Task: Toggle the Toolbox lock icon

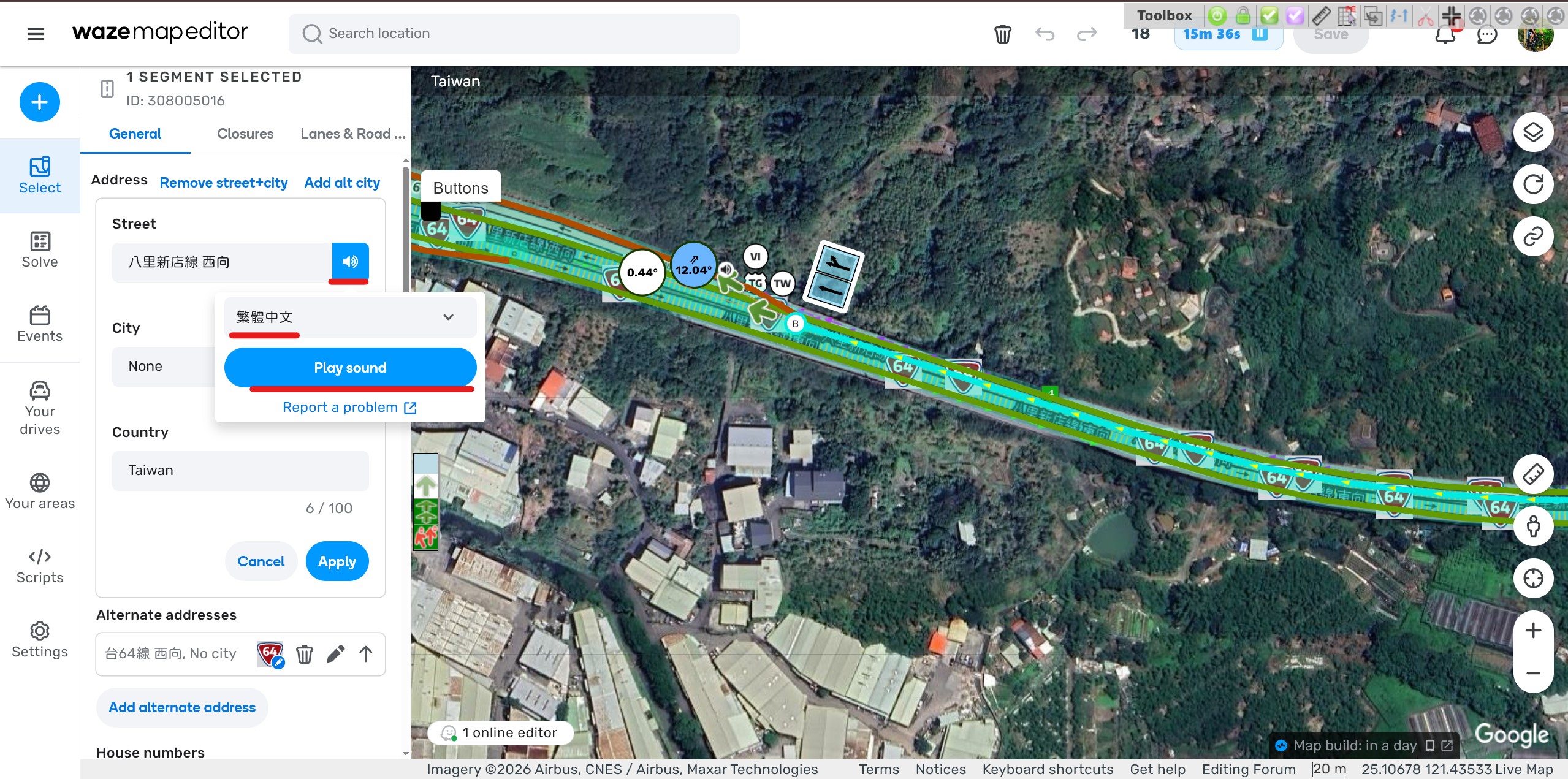Action: click(x=1243, y=15)
